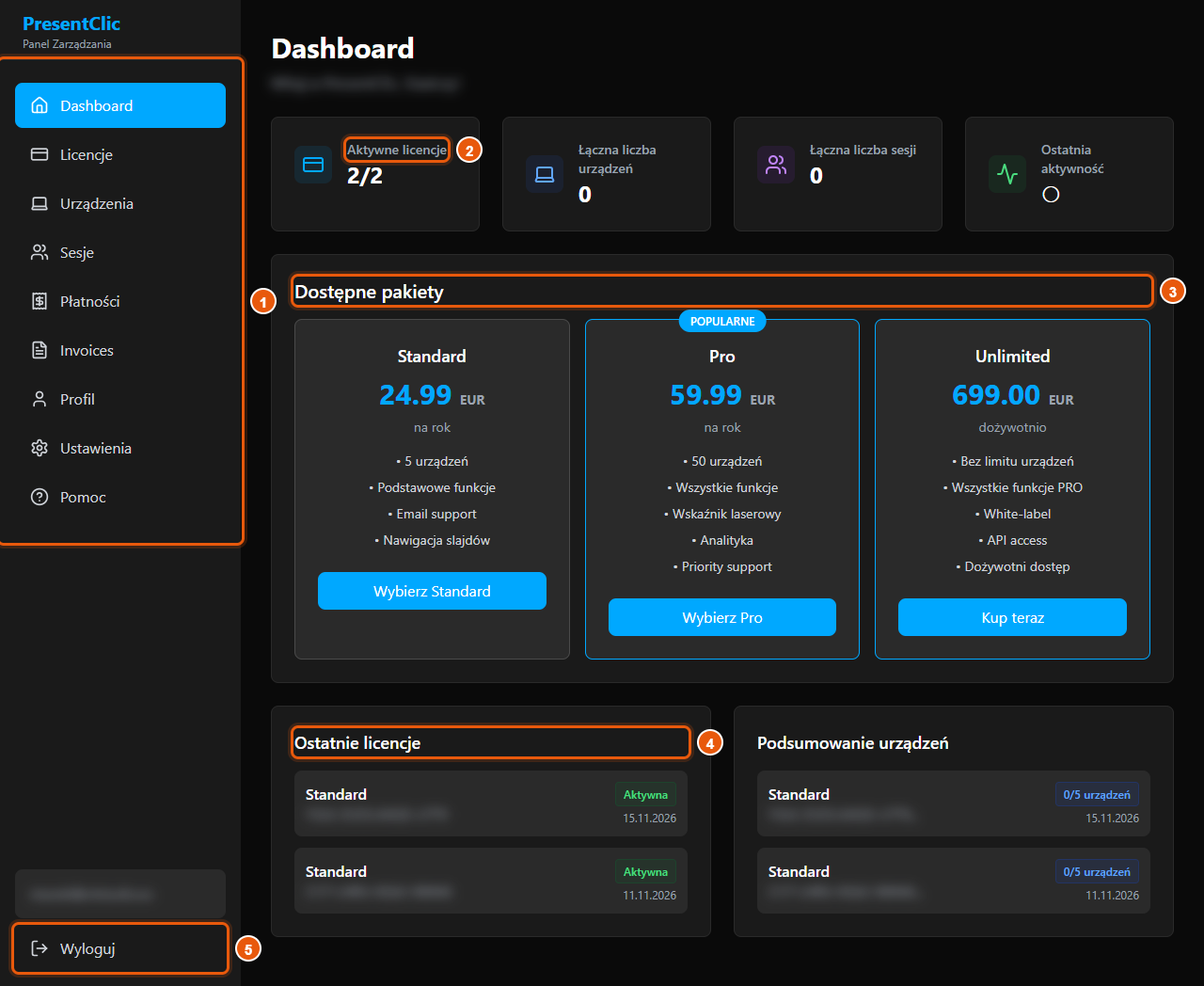Viewport: 1204px width, 986px height.
Task: Click the Profil person icon in sidebar
Action: [x=40, y=399]
